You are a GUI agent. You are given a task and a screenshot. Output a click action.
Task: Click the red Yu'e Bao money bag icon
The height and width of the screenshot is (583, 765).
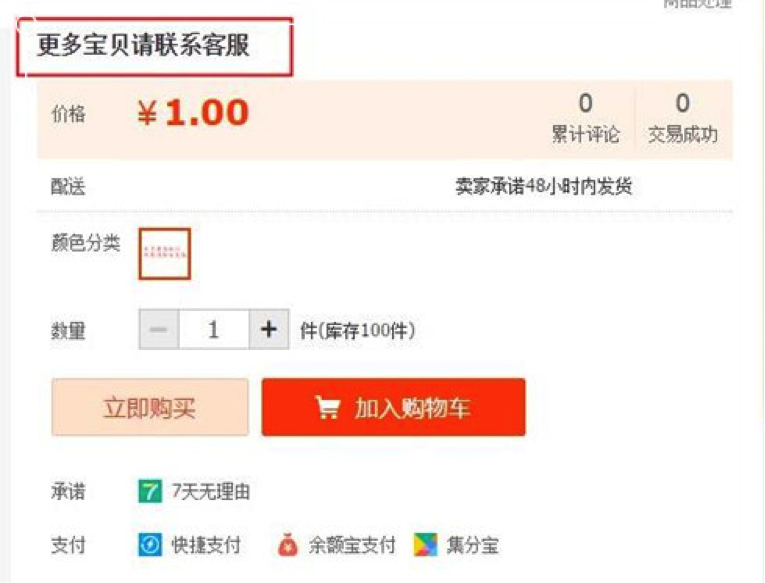[x=287, y=545]
